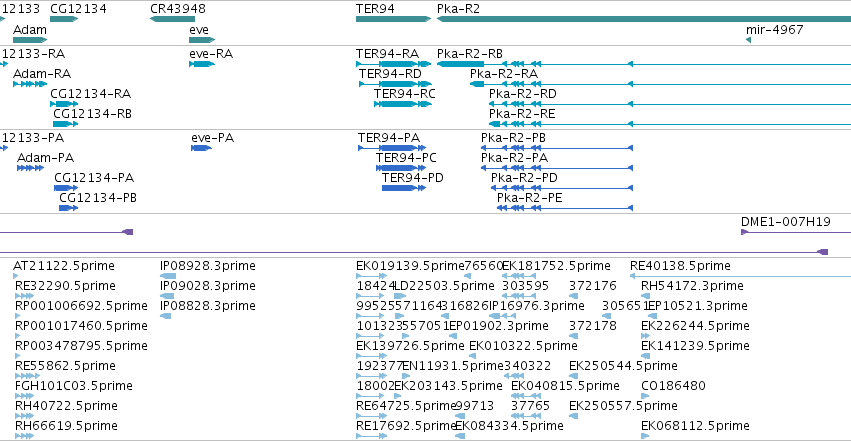Select the eve gene arrow glyph
This screenshot has width=851, height=441.
202,40
